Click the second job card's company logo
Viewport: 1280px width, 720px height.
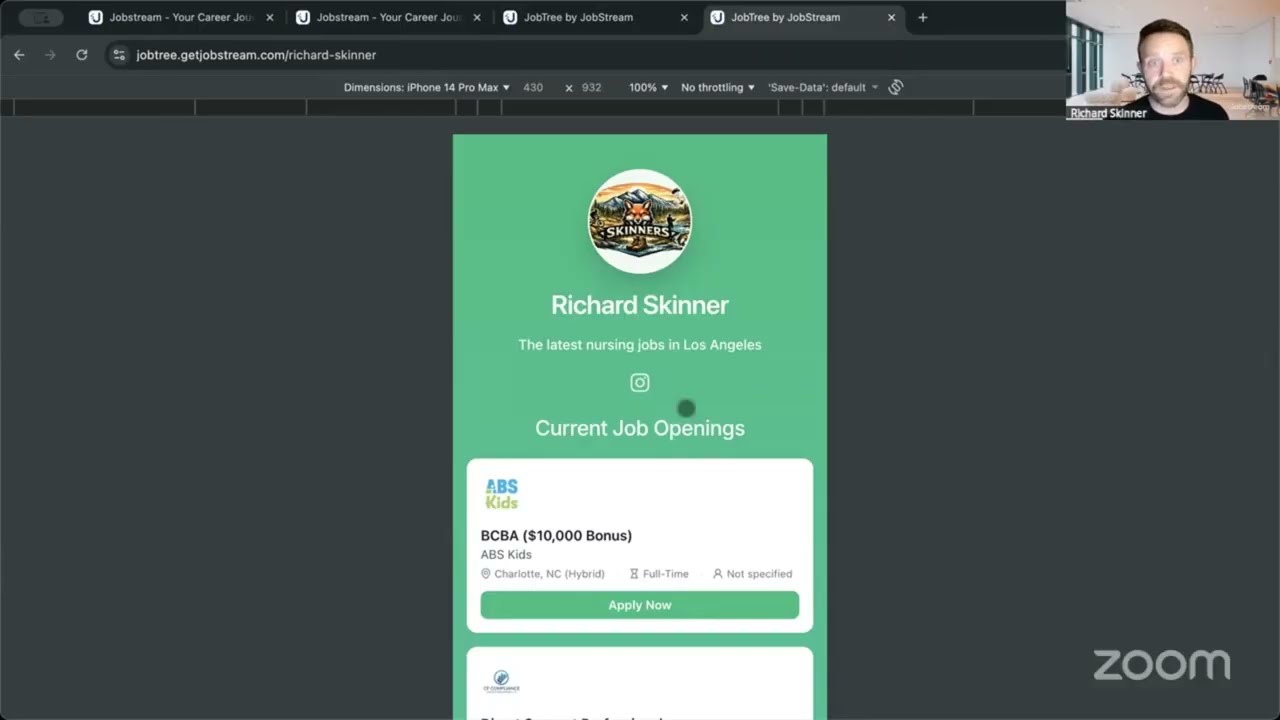(x=502, y=682)
